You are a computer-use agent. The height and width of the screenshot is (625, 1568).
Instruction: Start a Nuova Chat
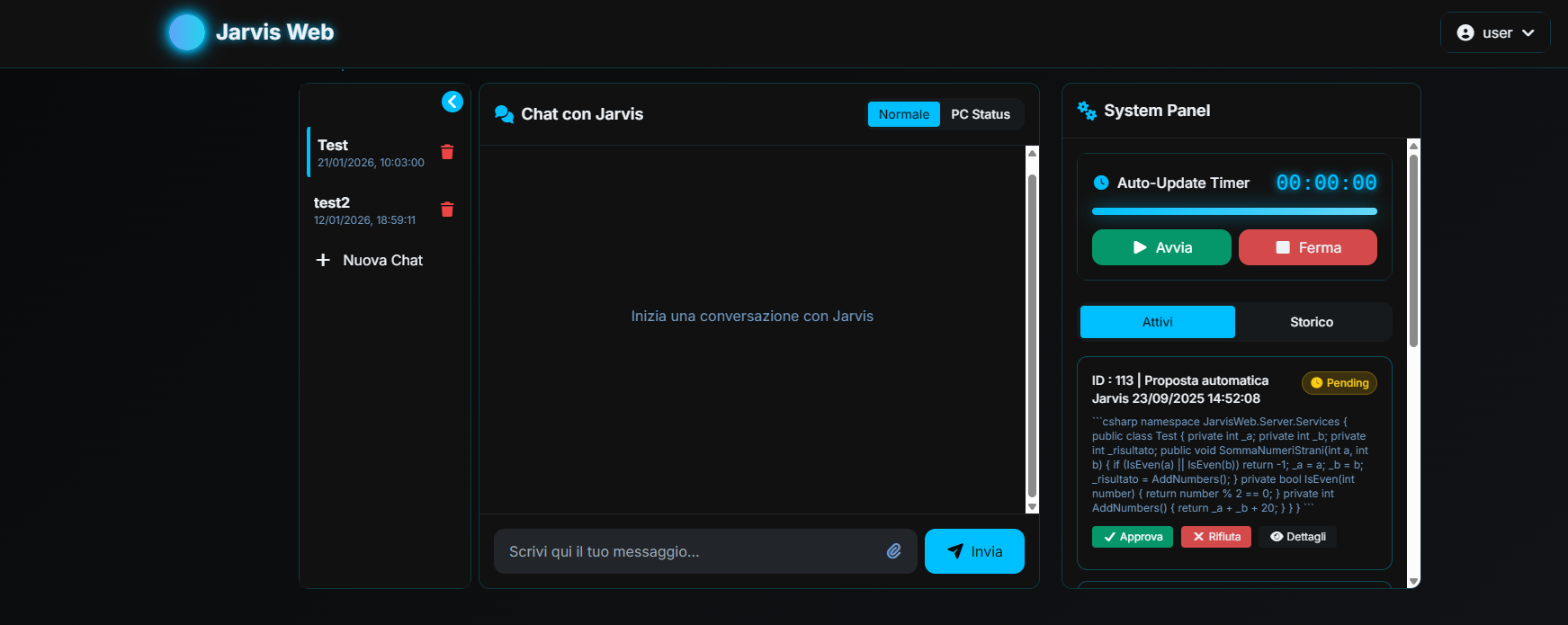pos(370,260)
